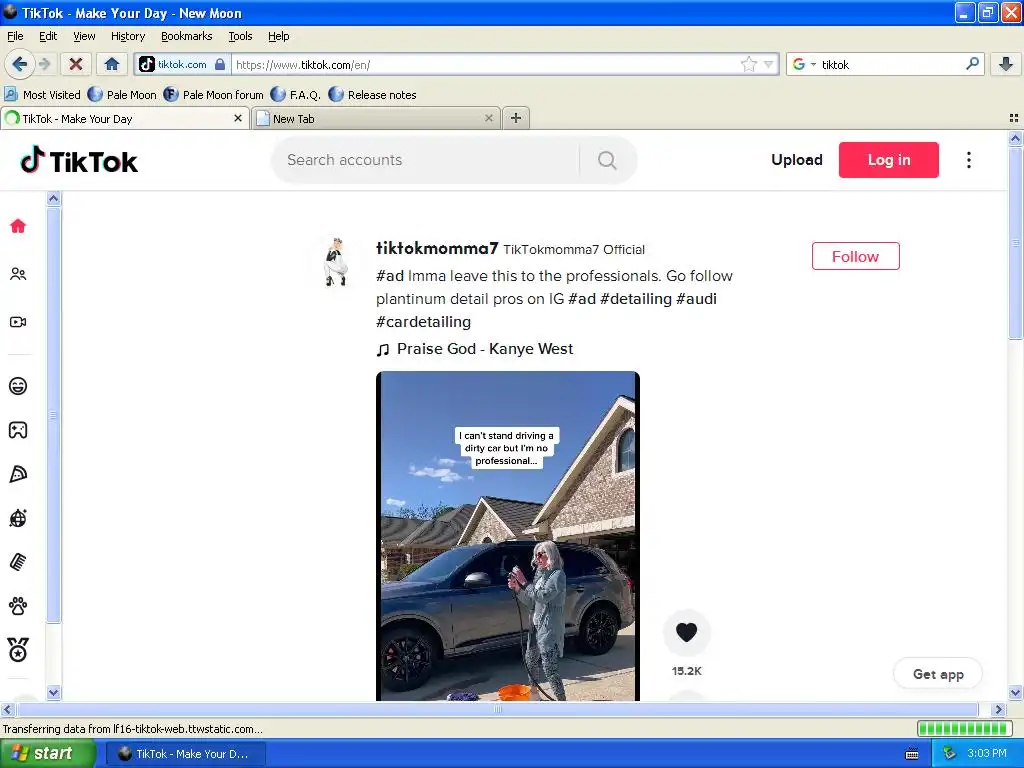The image size is (1024, 768).
Task: Select the animals paw print category icon
Action: pyautogui.click(x=18, y=606)
